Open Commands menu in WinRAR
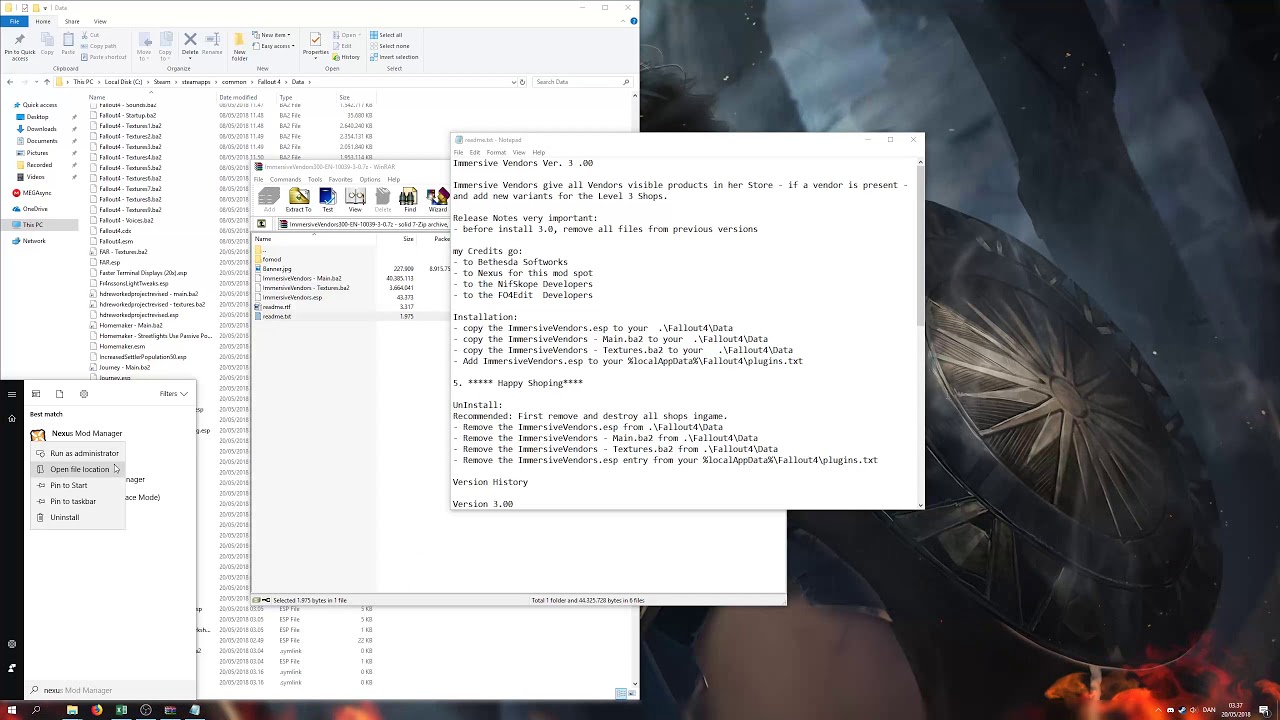Viewport: 1280px width, 720px height. (285, 180)
